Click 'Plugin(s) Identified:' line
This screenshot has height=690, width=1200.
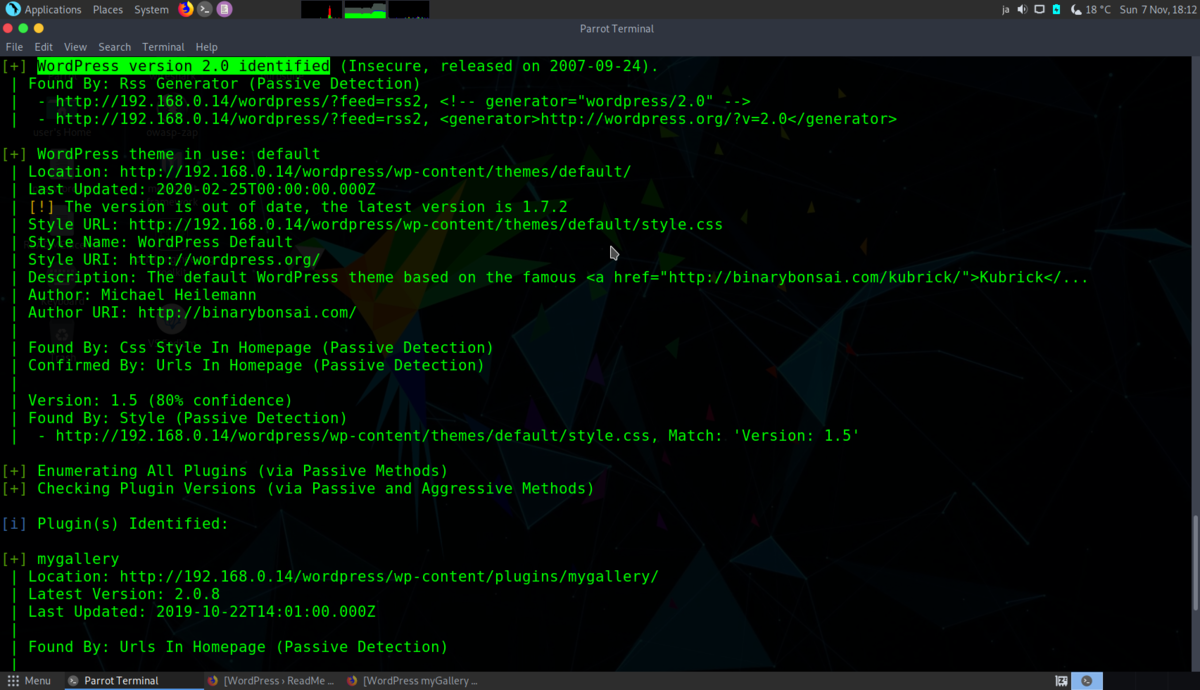coord(132,524)
